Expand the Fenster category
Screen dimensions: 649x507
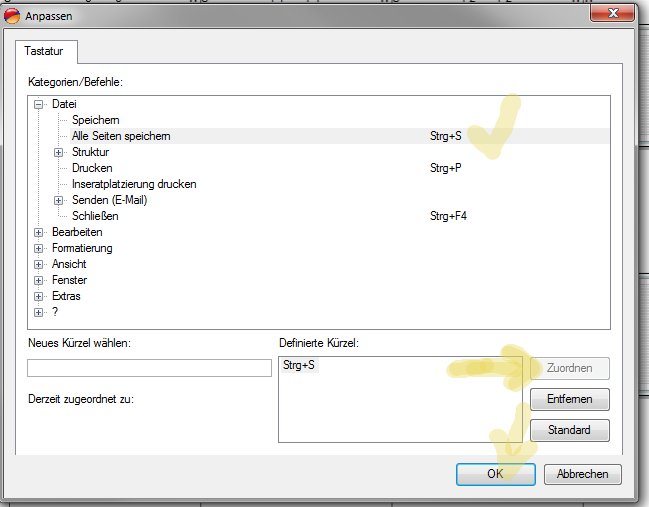coord(39,280)
